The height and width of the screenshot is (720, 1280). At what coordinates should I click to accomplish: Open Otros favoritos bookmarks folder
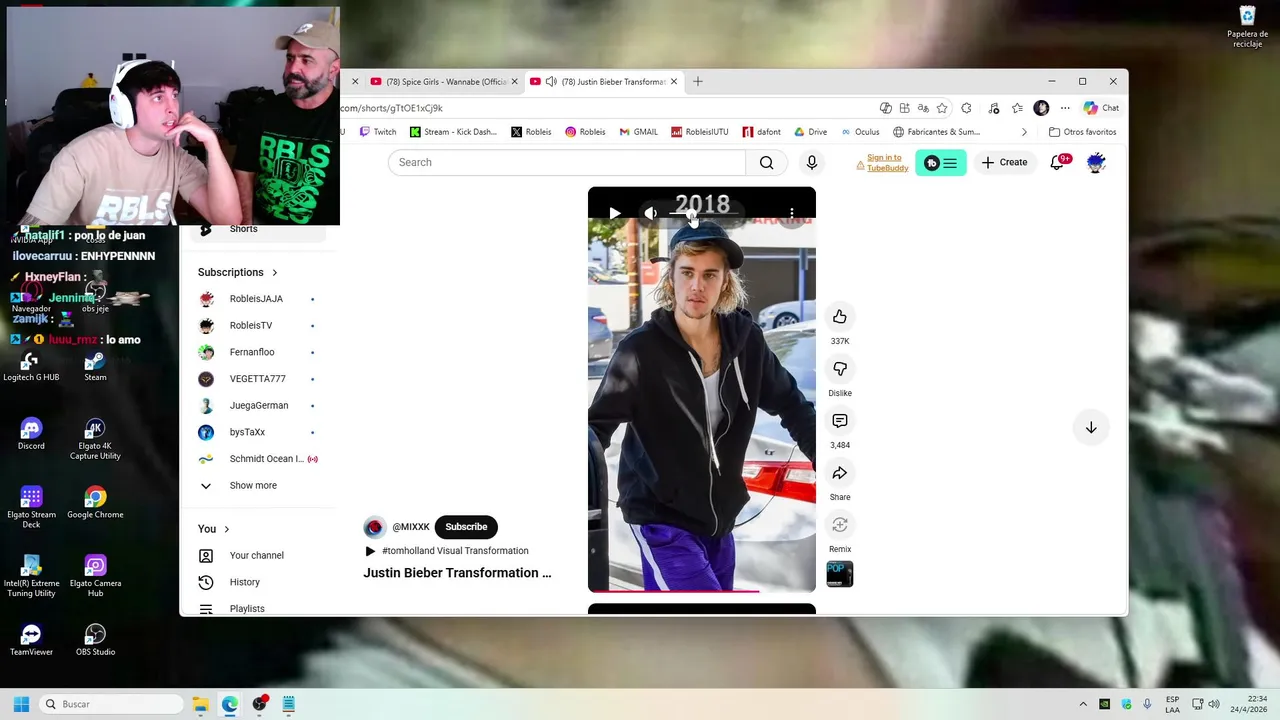(1083, 132)
